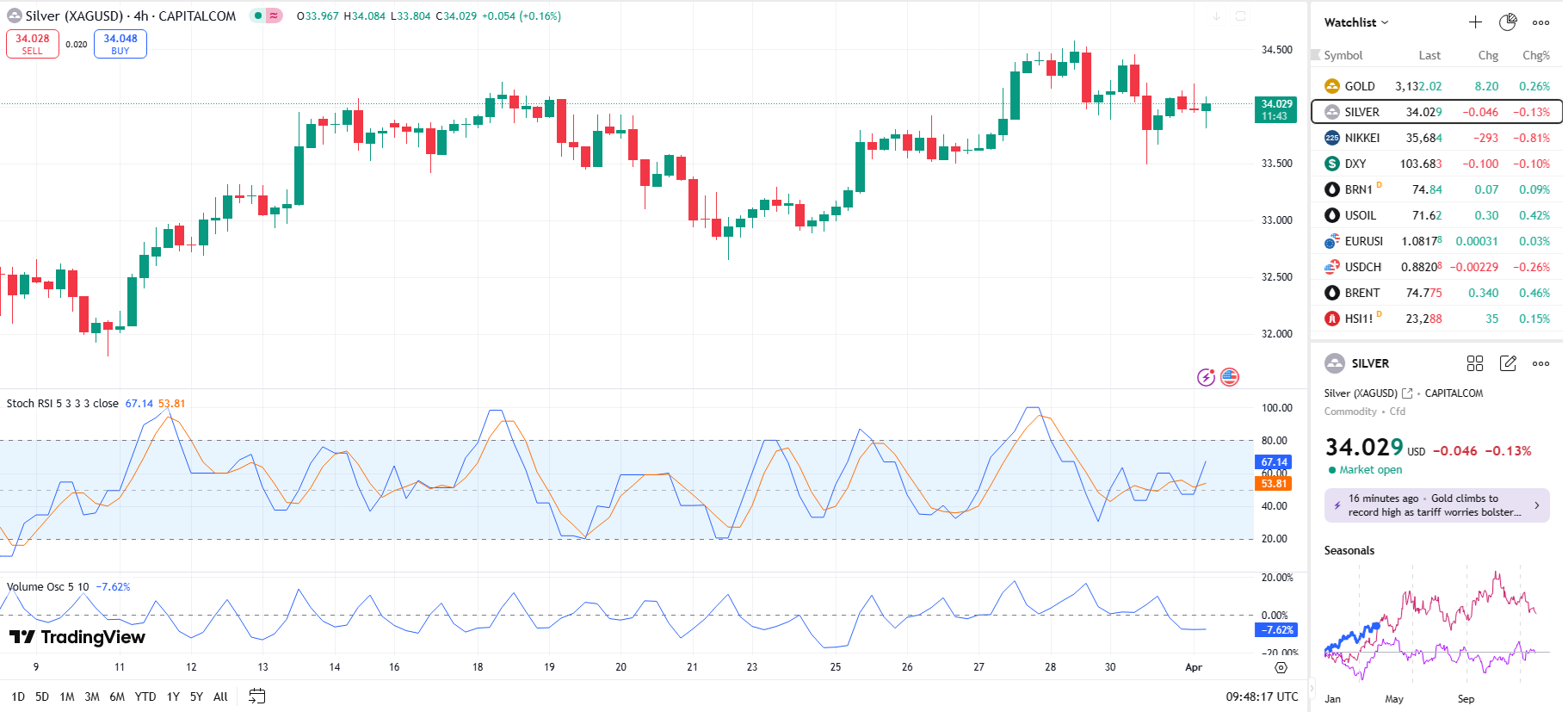Open the go-to-date calendar icon

click(256, 697)
